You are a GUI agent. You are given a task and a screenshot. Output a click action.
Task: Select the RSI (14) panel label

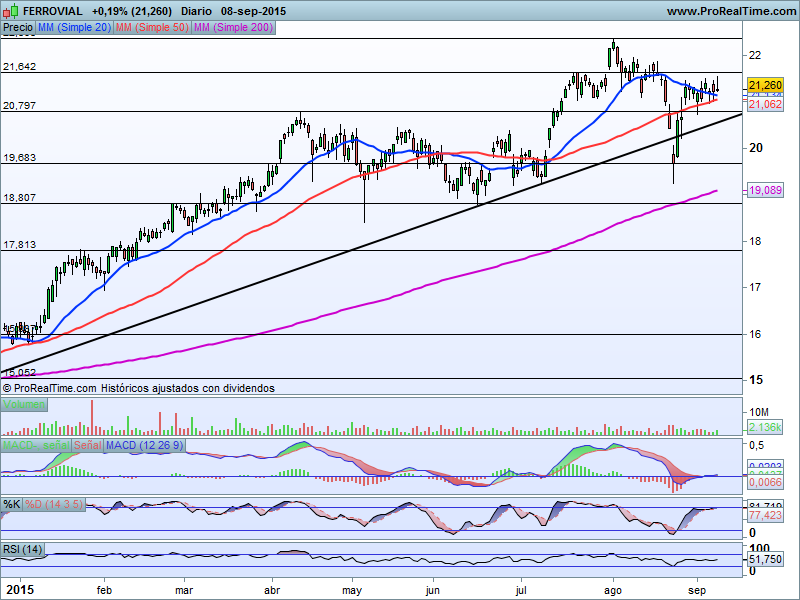point(22,549)
